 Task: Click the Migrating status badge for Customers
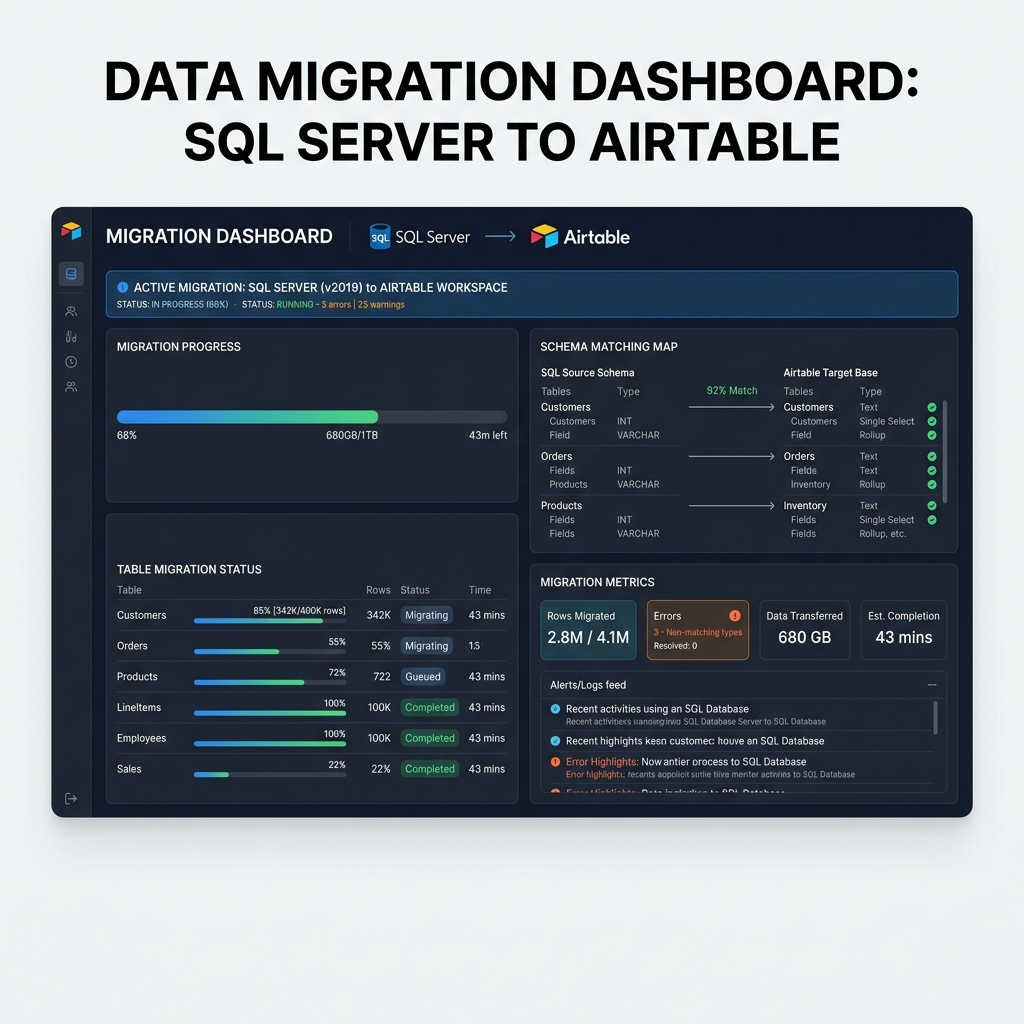coord(426,615)
